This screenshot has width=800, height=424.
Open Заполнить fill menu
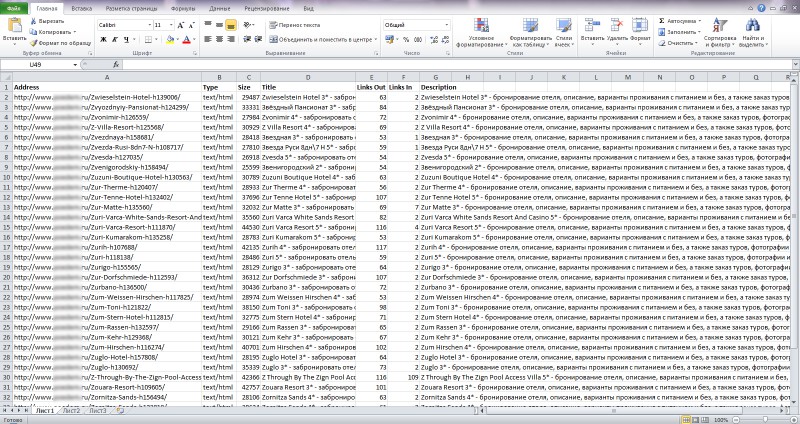pos(679,32)
